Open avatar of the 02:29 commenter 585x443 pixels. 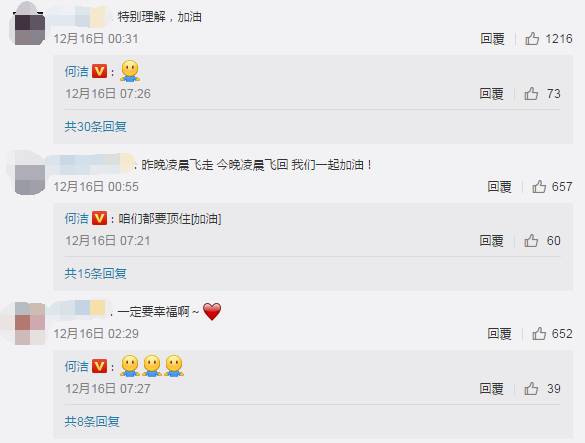click(x=30, y=323)
